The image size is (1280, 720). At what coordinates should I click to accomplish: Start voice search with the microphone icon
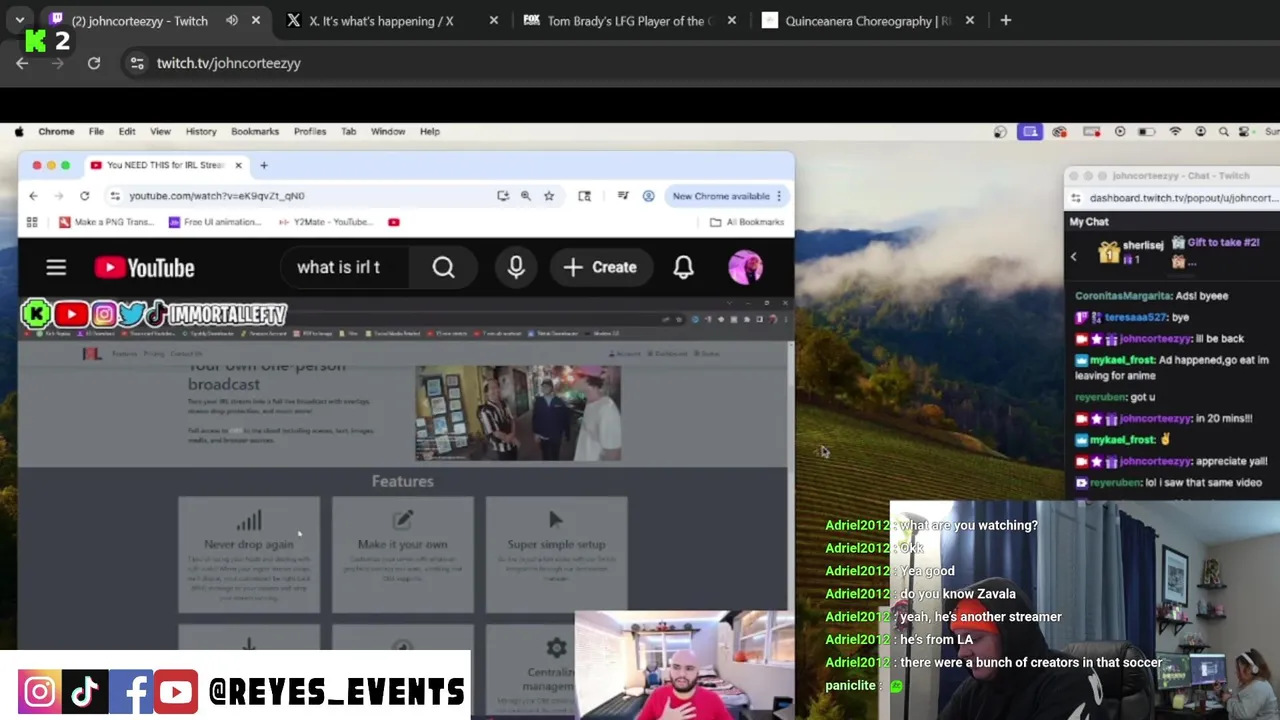click(516, 267)
